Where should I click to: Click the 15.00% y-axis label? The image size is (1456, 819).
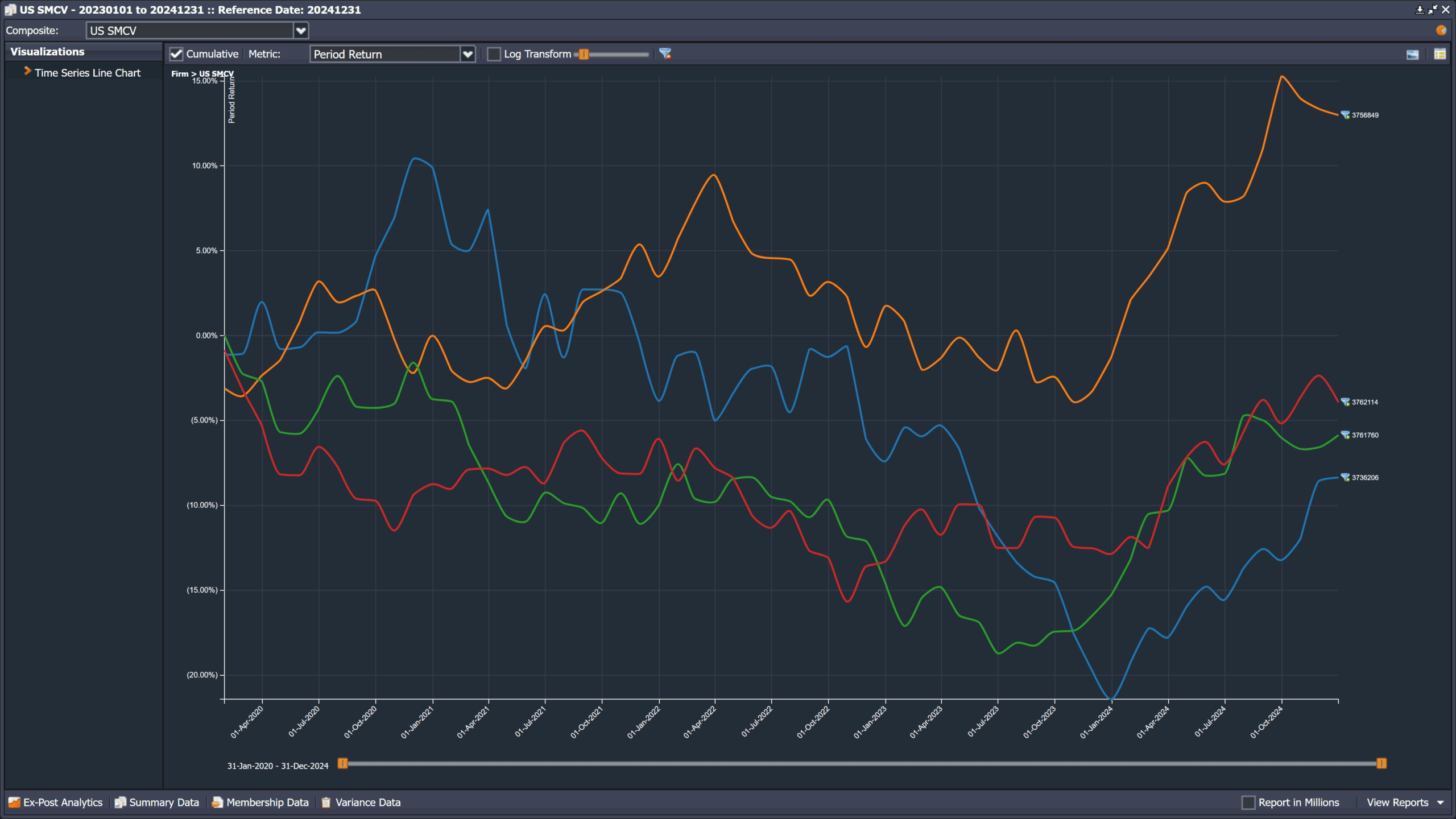(205, 81)
